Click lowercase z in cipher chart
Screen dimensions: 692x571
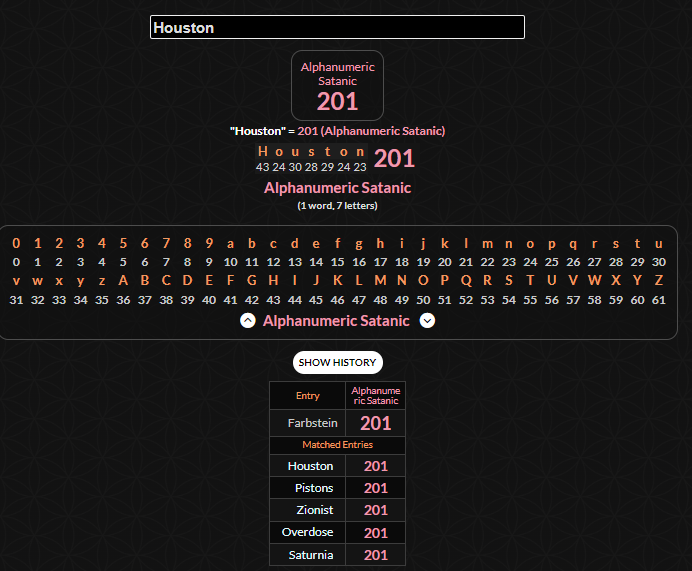(102, 281)
